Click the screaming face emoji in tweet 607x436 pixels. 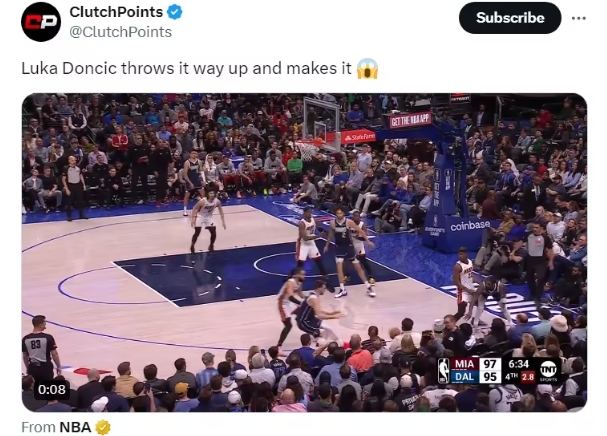[x=367, y=69]
